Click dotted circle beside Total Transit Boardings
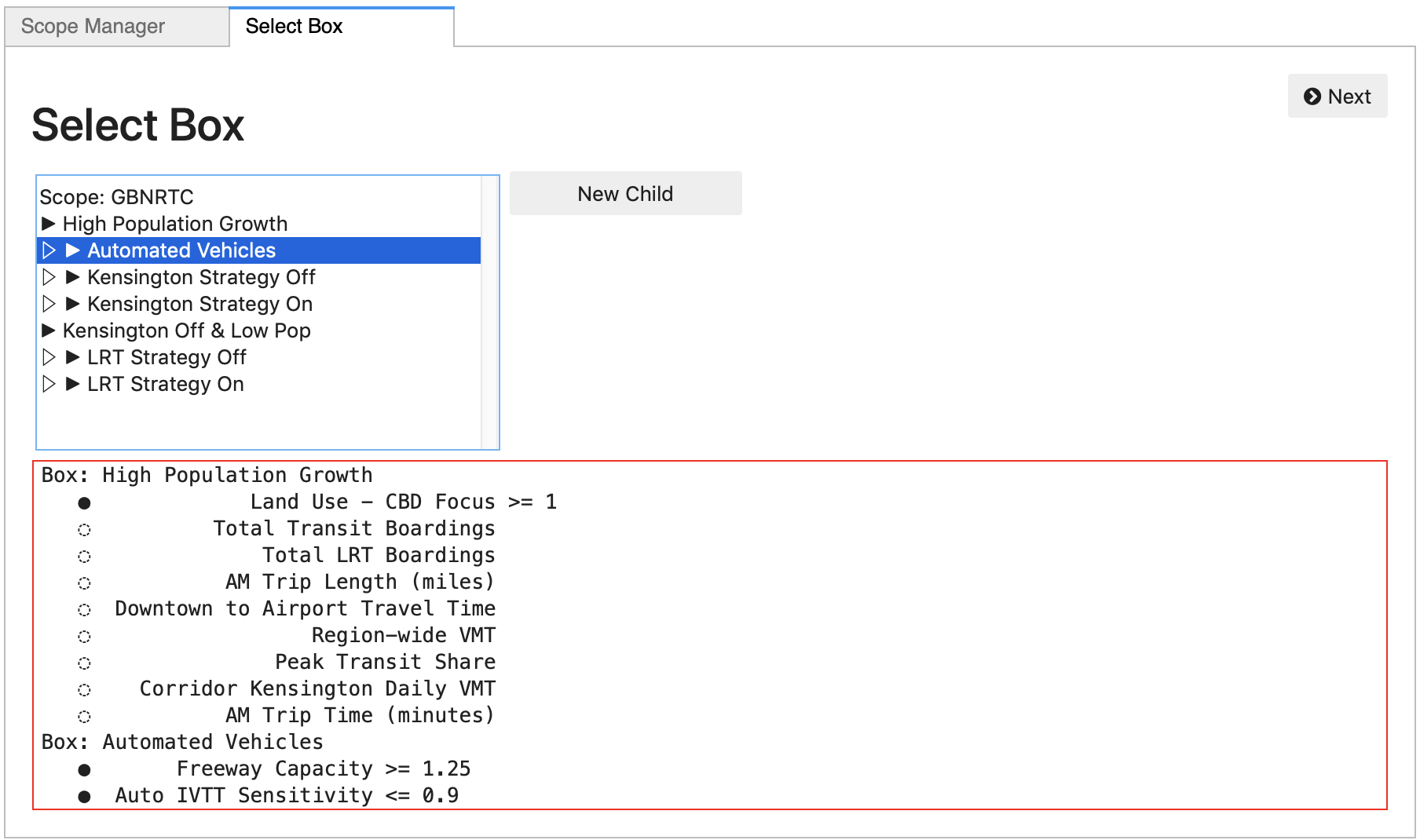1420x840 pixels. coord(84,530)
